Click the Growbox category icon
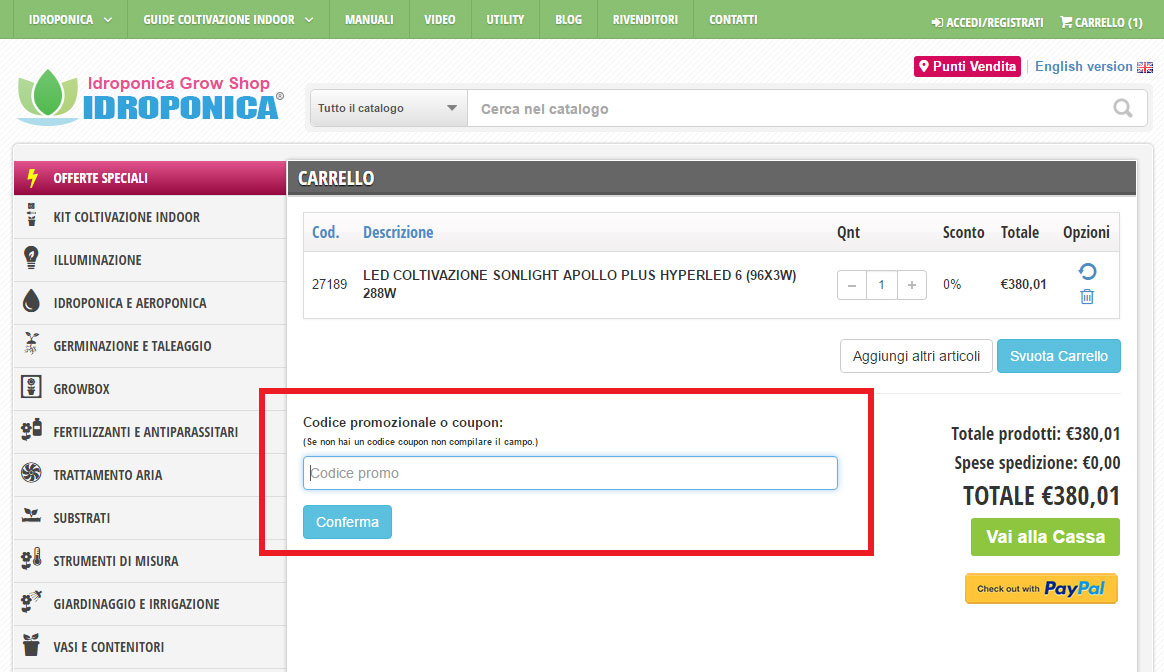Viewport: 1164px width, 672px height. pos(31,387)
